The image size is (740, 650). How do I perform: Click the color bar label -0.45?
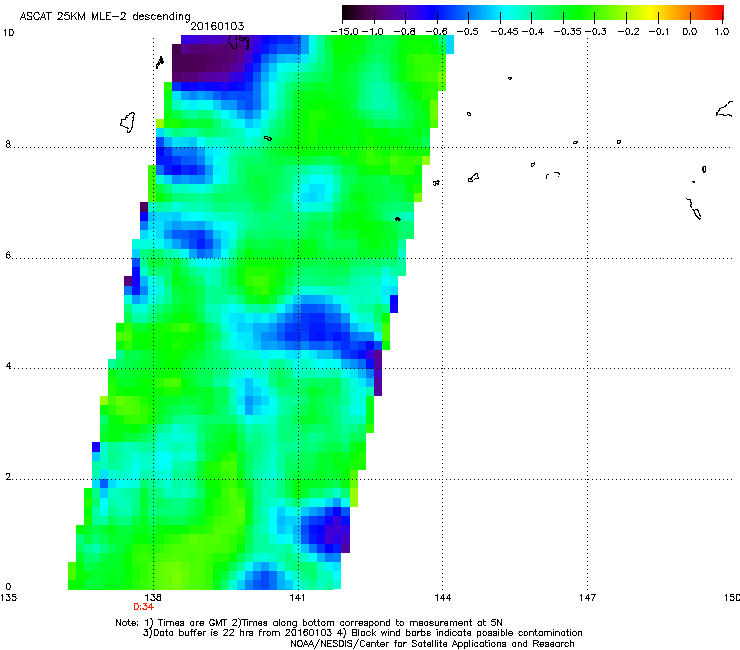(505, 32)
